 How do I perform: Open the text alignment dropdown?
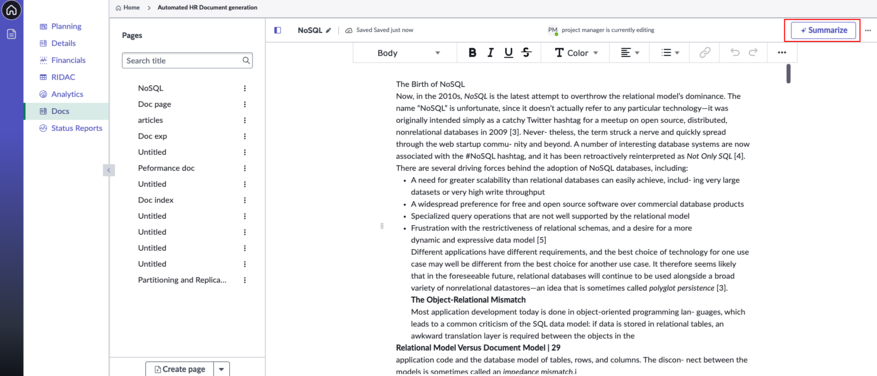pyautogui.click(x=630, y=53)
